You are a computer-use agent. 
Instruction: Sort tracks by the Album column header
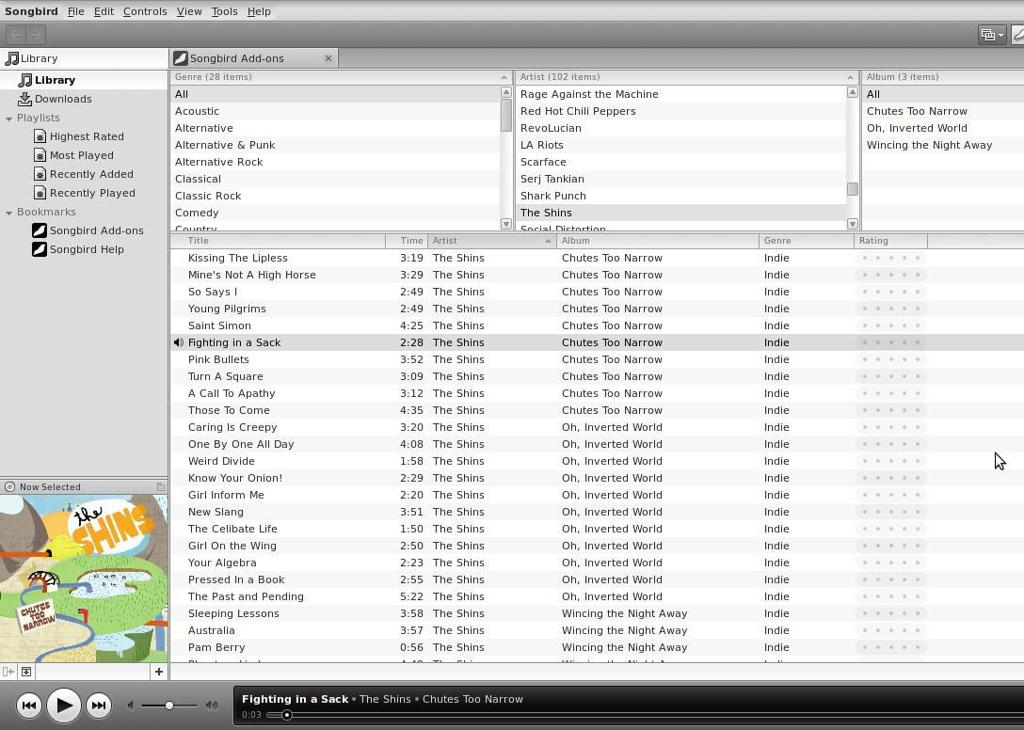pos(658,240)
